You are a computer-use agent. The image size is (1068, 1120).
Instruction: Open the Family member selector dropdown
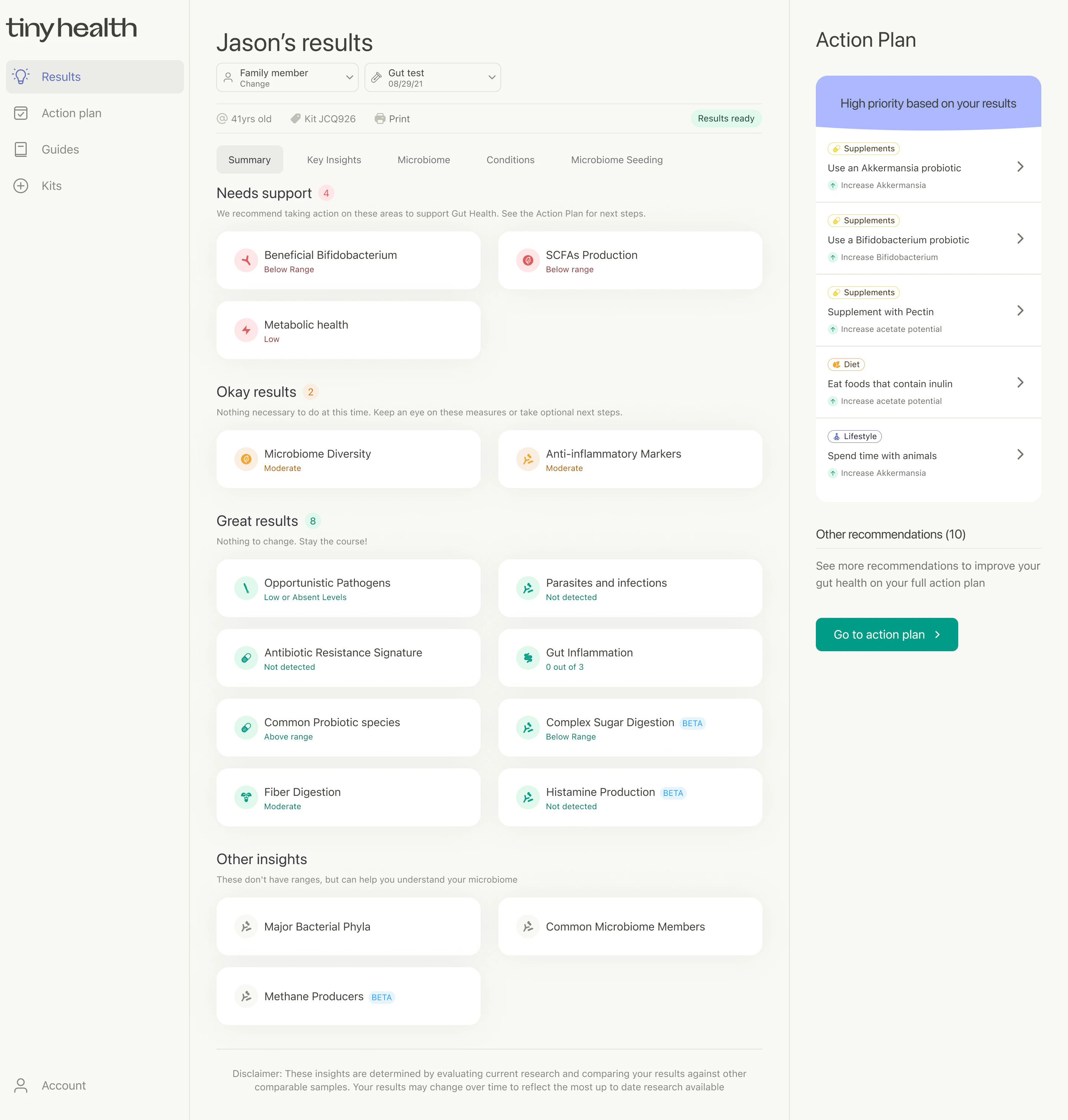point(287,77)
